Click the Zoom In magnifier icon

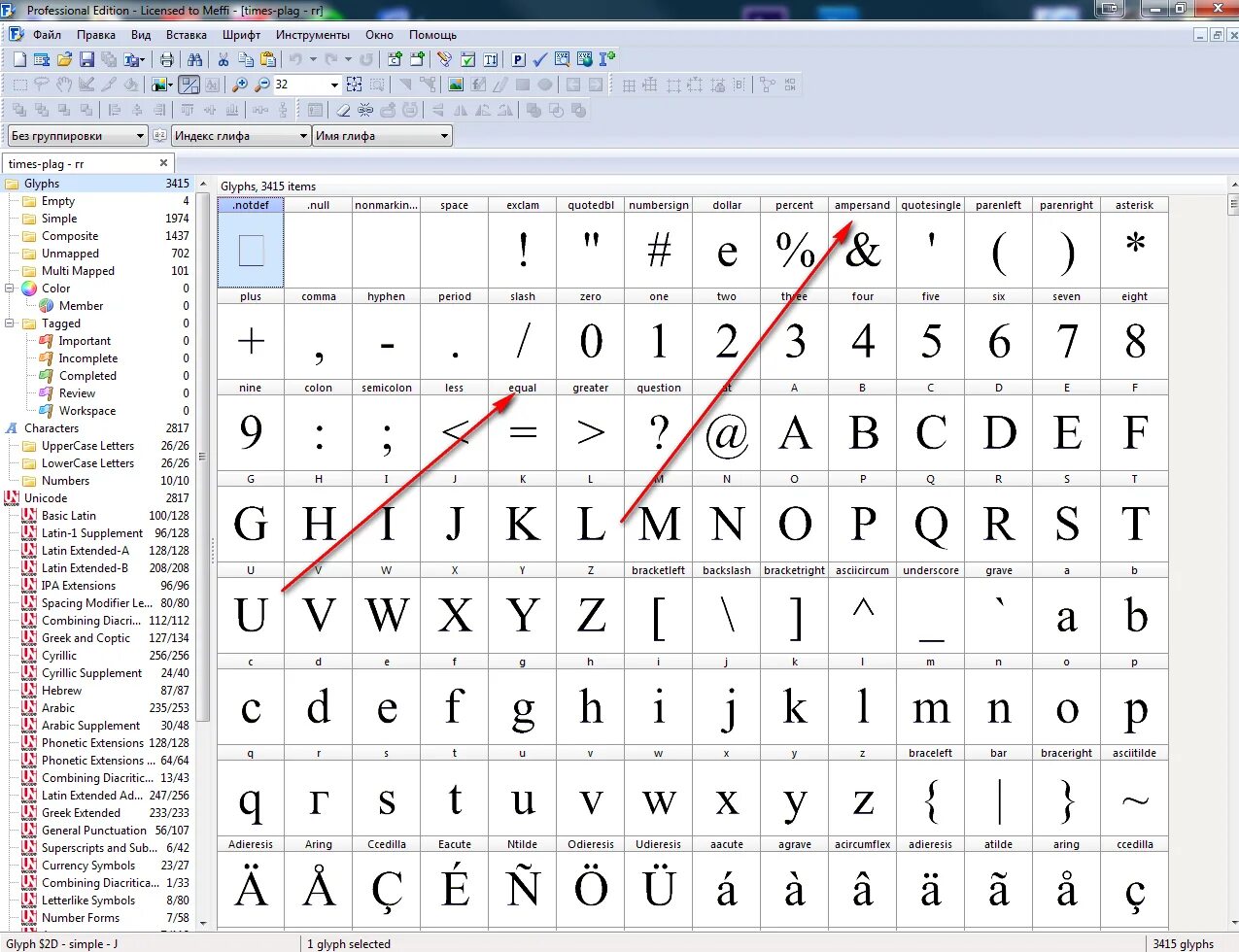coord(240,85)
